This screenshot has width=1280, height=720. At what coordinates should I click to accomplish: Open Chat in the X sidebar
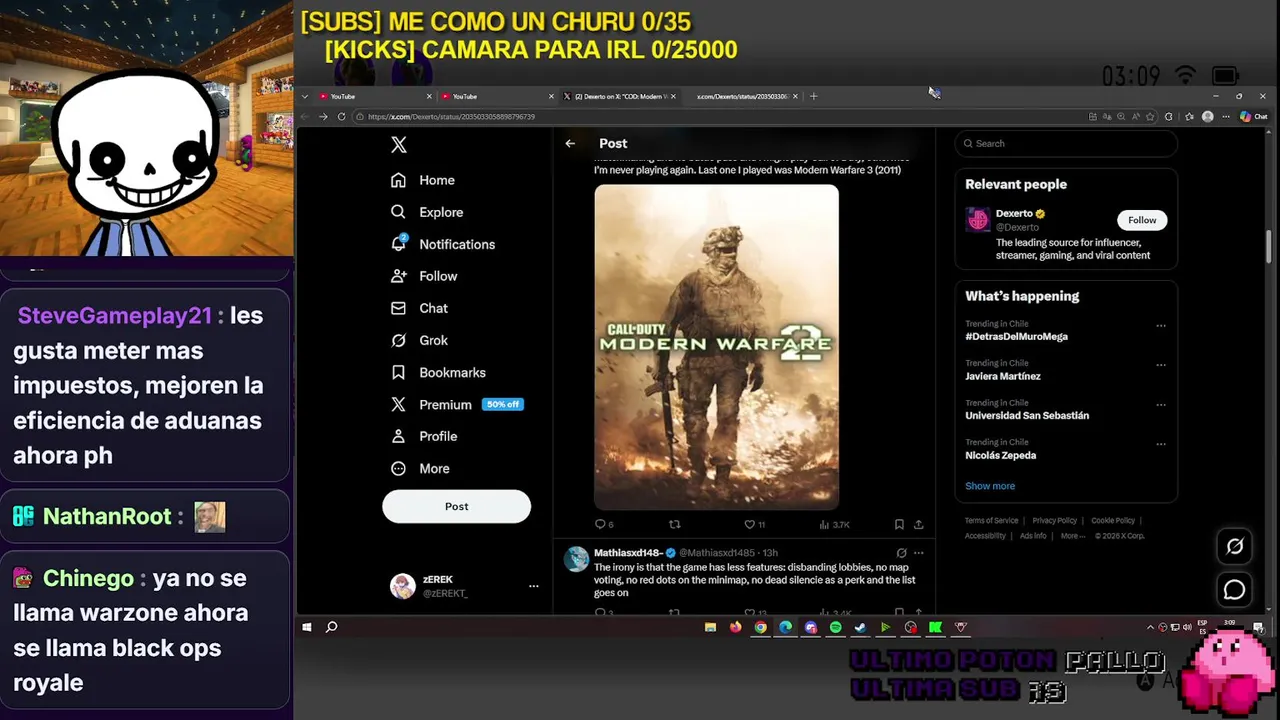pyautogui.click(x=419, y=308)
